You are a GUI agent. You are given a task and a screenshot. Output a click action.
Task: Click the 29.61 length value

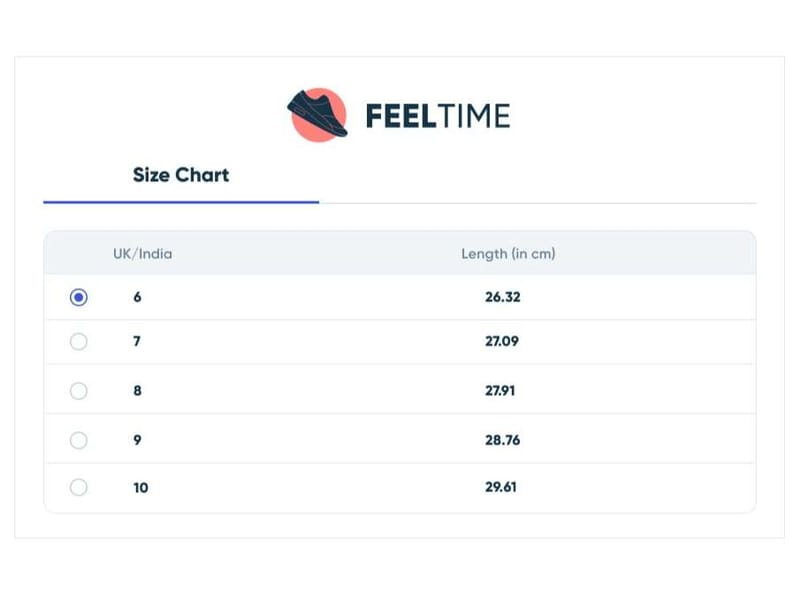[x=502, y=488]
